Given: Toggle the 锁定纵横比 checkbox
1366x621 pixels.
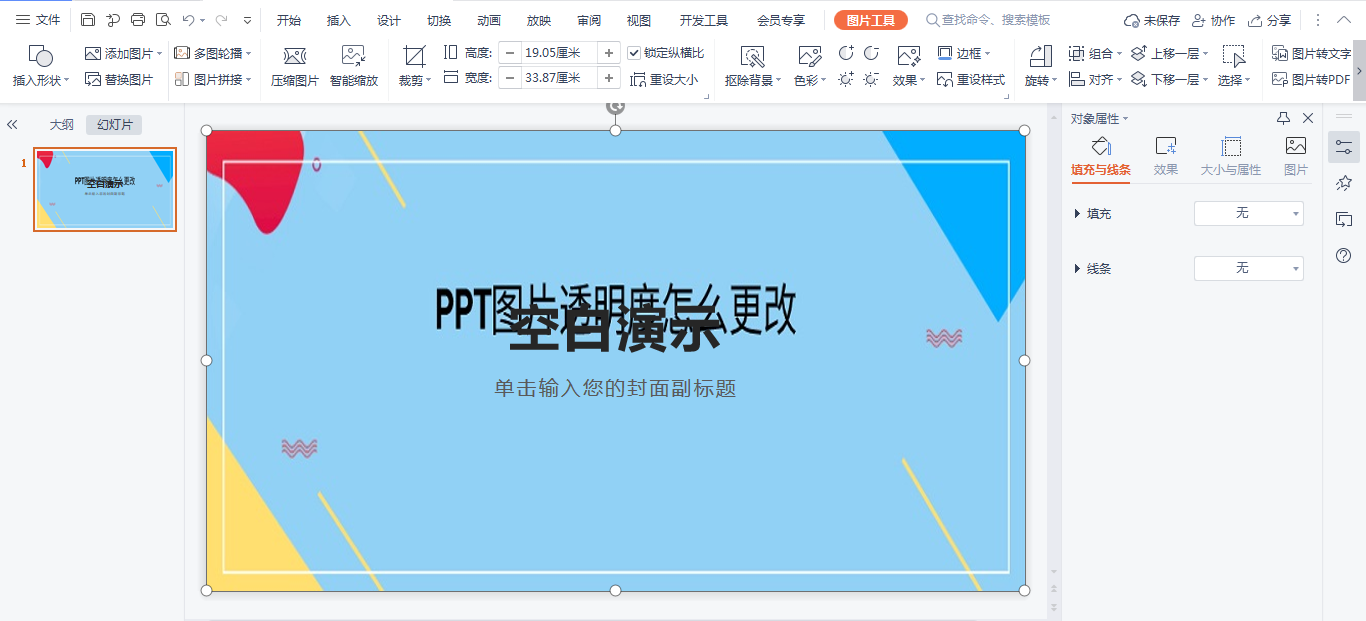Looking at the screenshot, I should click(x=635, y=53).
